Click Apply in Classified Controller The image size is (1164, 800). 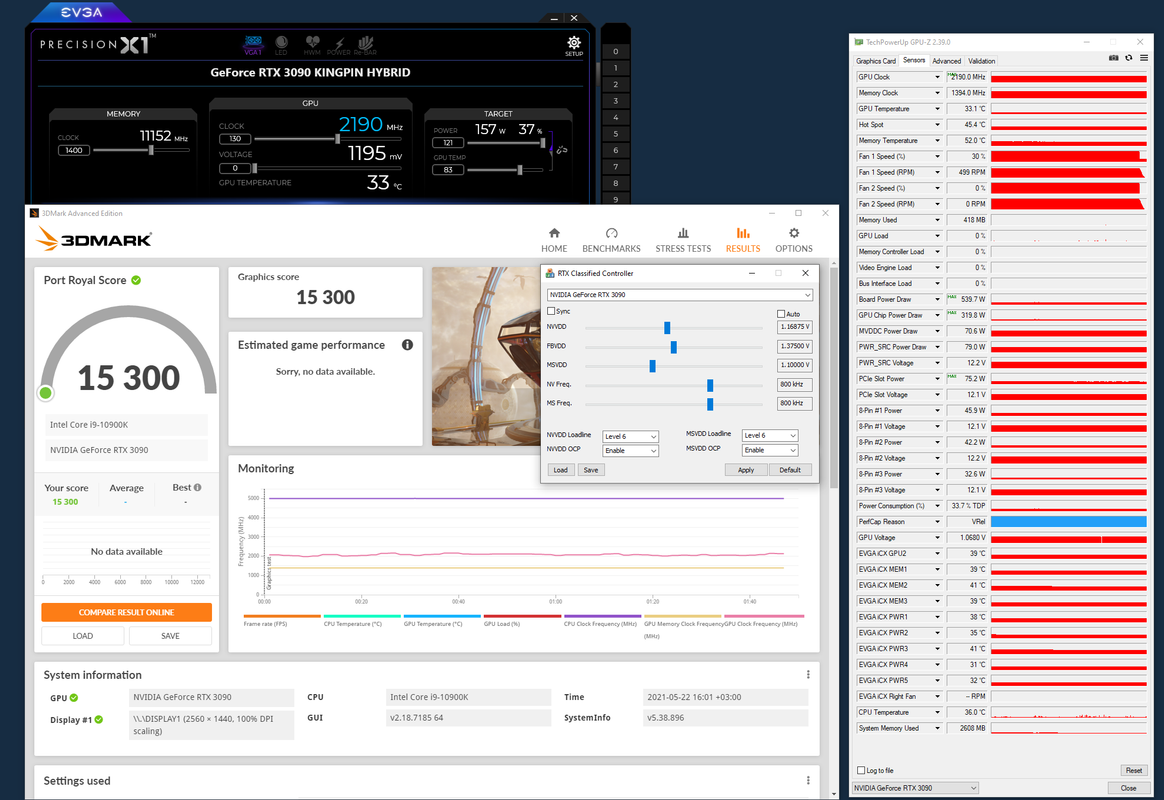(x=746, y=470)
